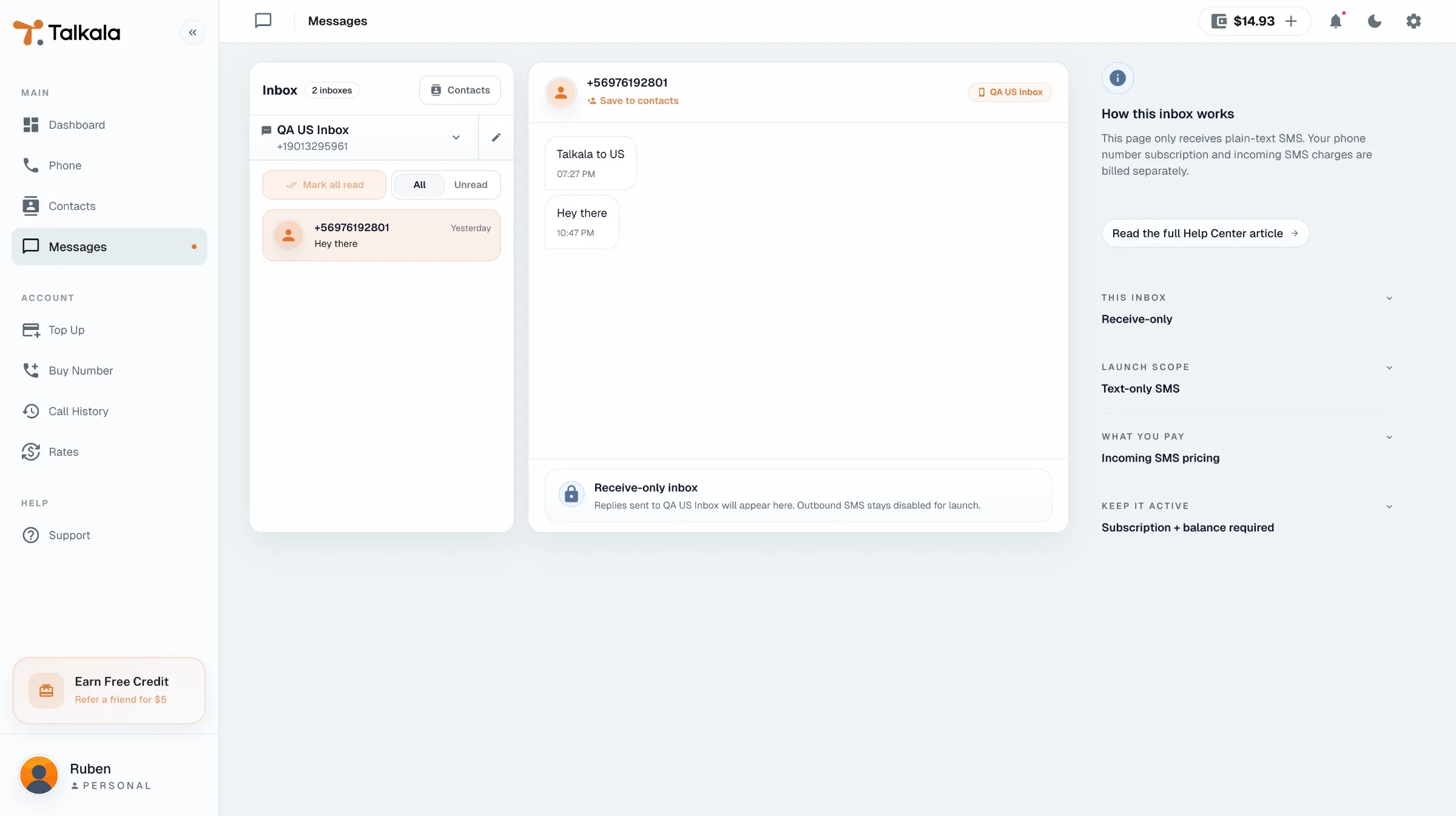Edit the QA US Inbox with the pencil icon
The height and width of the screenshot is (816, 1456).
[x=496, y=138]
